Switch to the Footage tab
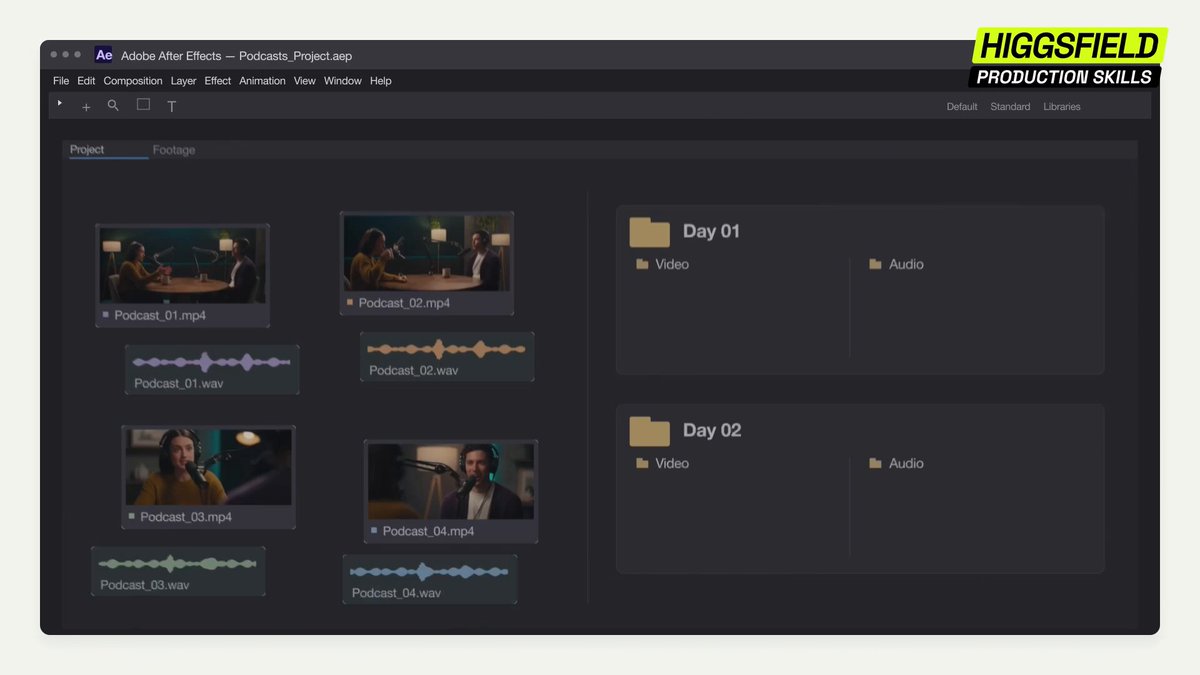The image size is (1200, 675). click(174, 150)
